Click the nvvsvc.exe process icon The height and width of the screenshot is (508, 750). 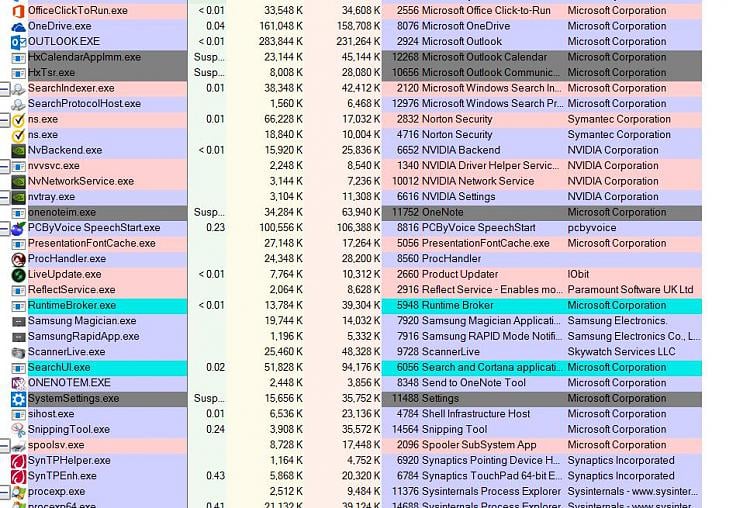point(18,166)
